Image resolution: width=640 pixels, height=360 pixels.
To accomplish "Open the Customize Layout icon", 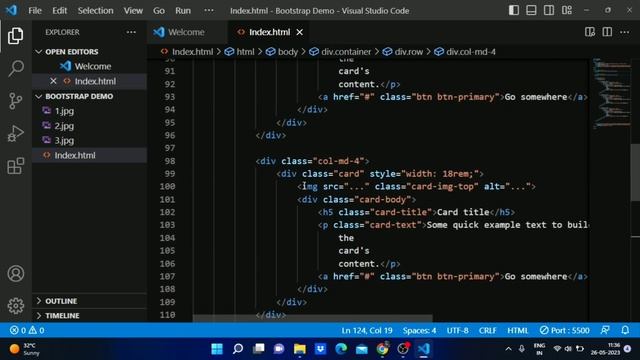I will (567, 10).
